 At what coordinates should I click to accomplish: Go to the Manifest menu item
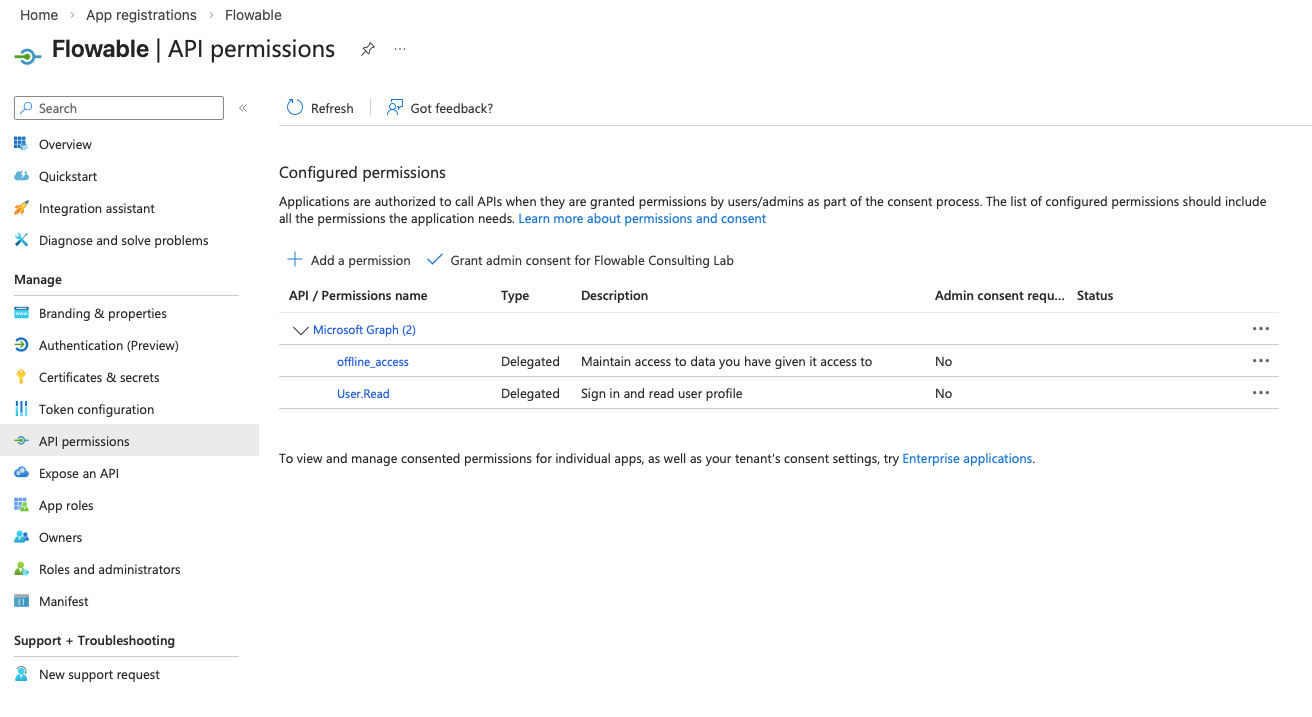(64, 601)
